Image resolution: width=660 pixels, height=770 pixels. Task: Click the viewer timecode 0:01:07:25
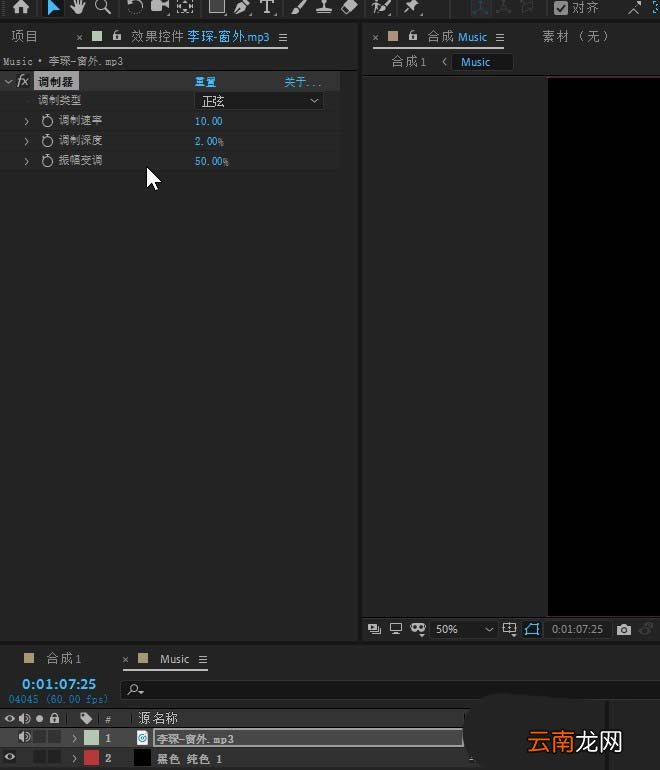[x=577, y=630]
